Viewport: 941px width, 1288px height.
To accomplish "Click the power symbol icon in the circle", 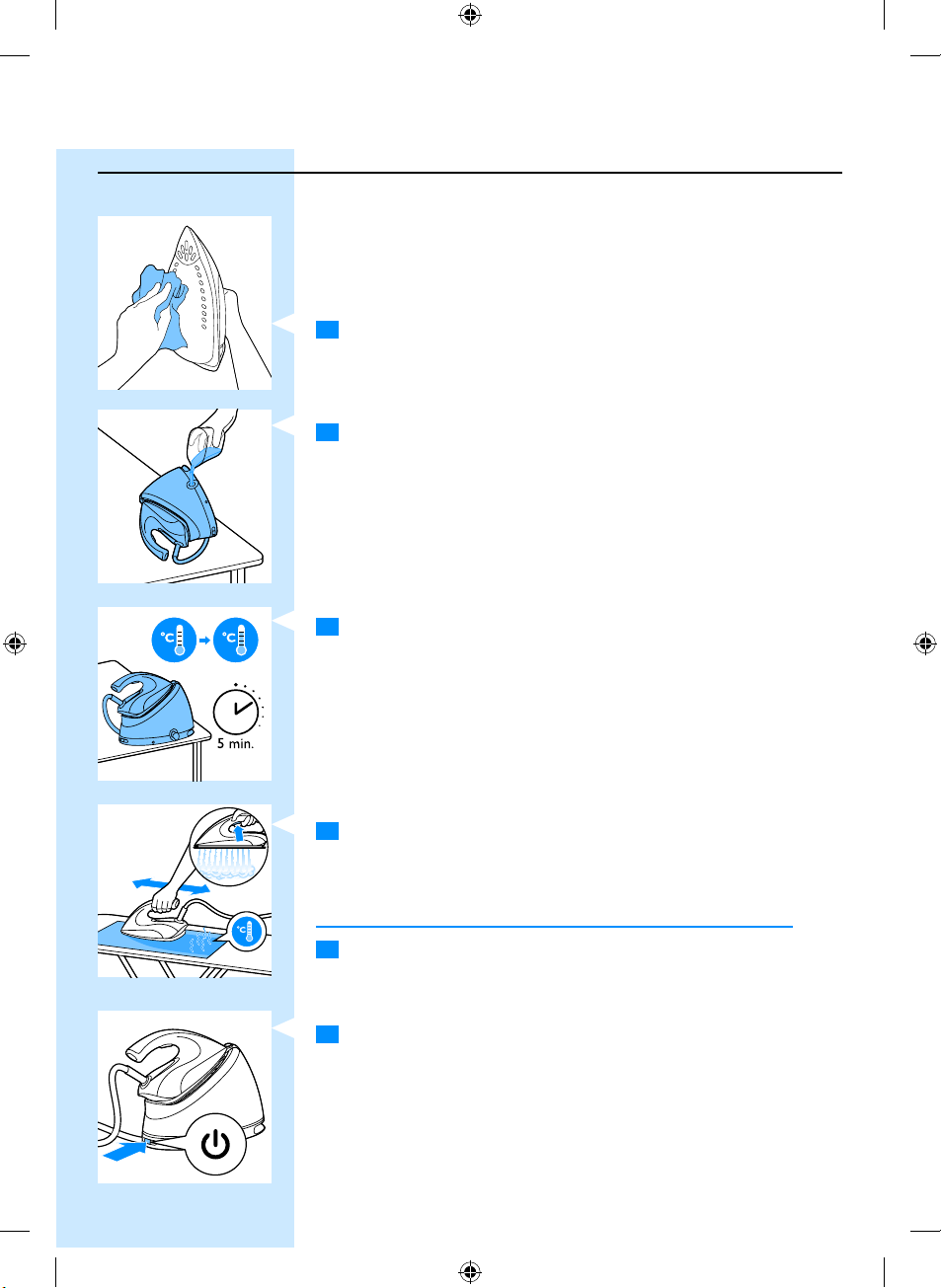I will (215, 1144).
